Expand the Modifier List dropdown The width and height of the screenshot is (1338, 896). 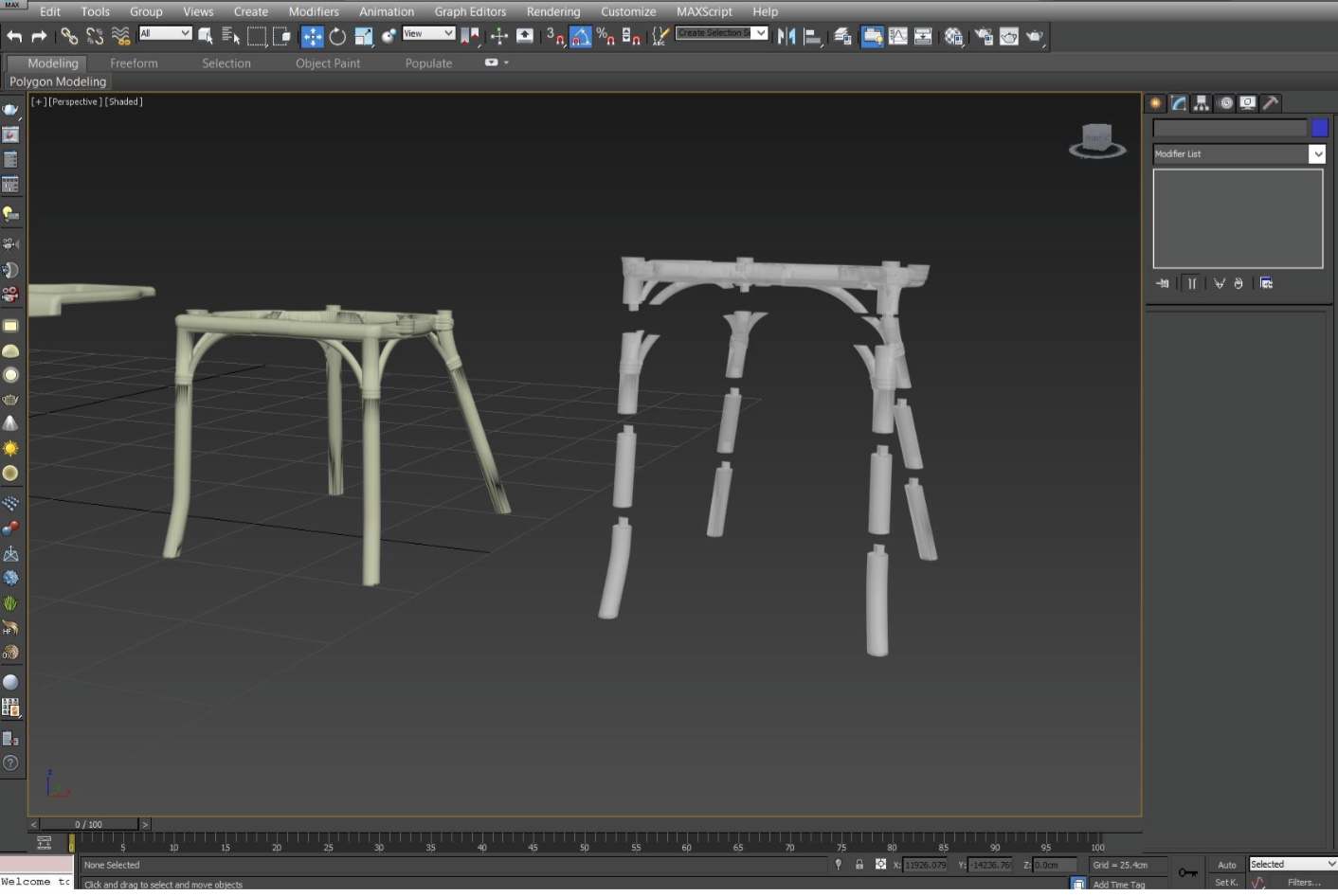[x=1317, y=153]
